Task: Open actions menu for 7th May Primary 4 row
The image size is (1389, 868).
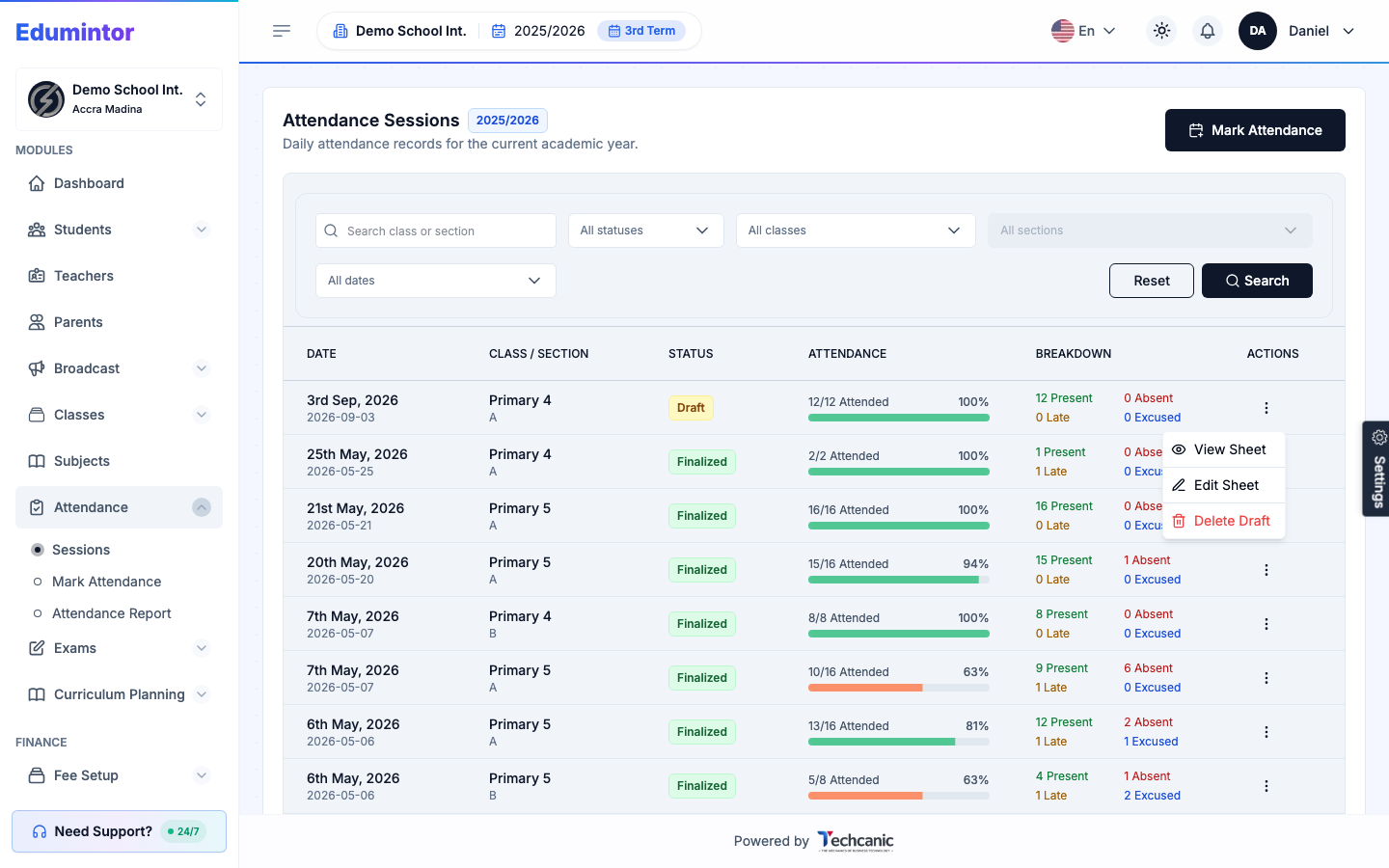Action: (1266, 624)
